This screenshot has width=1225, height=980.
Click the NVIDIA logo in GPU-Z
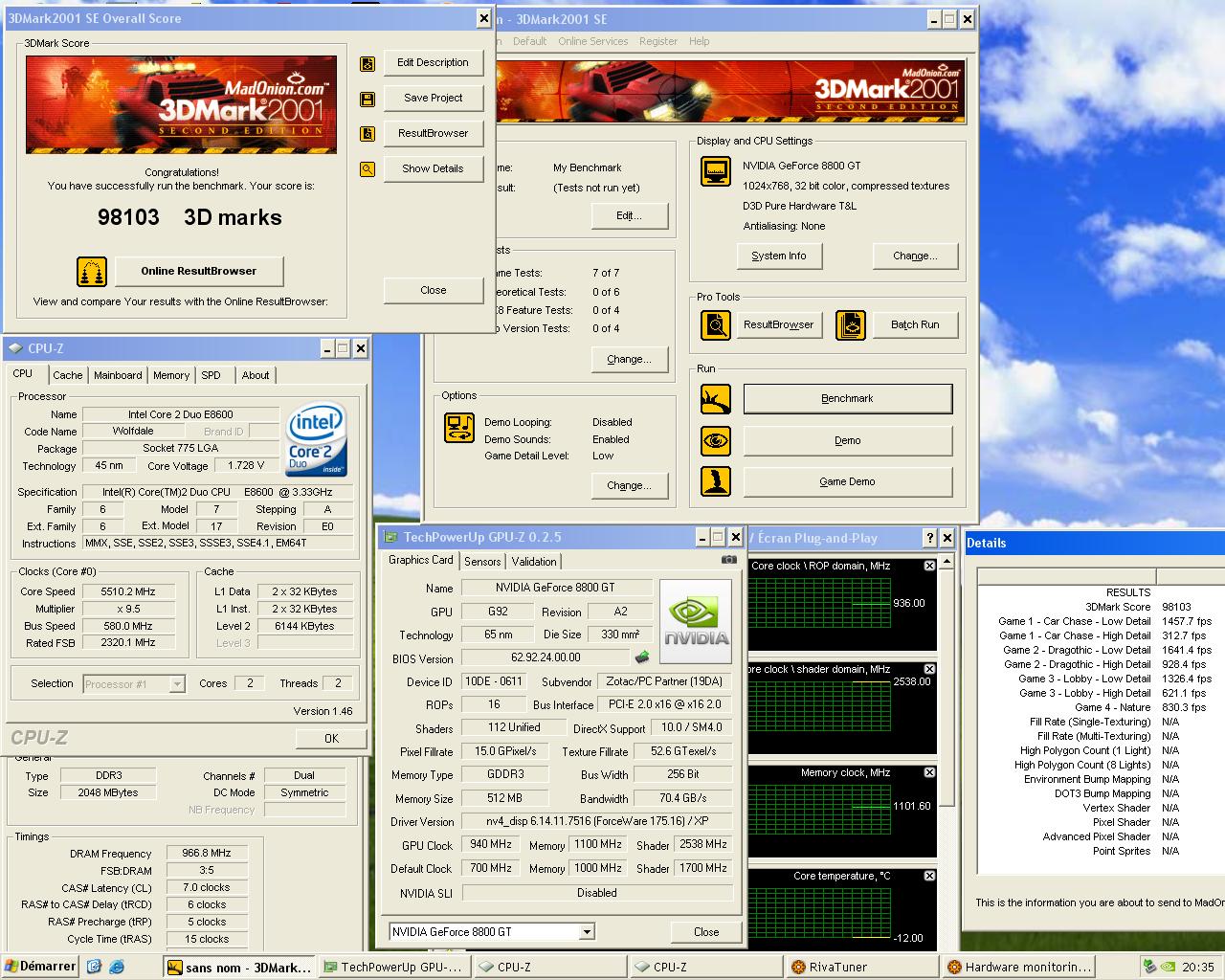[697, 622]
